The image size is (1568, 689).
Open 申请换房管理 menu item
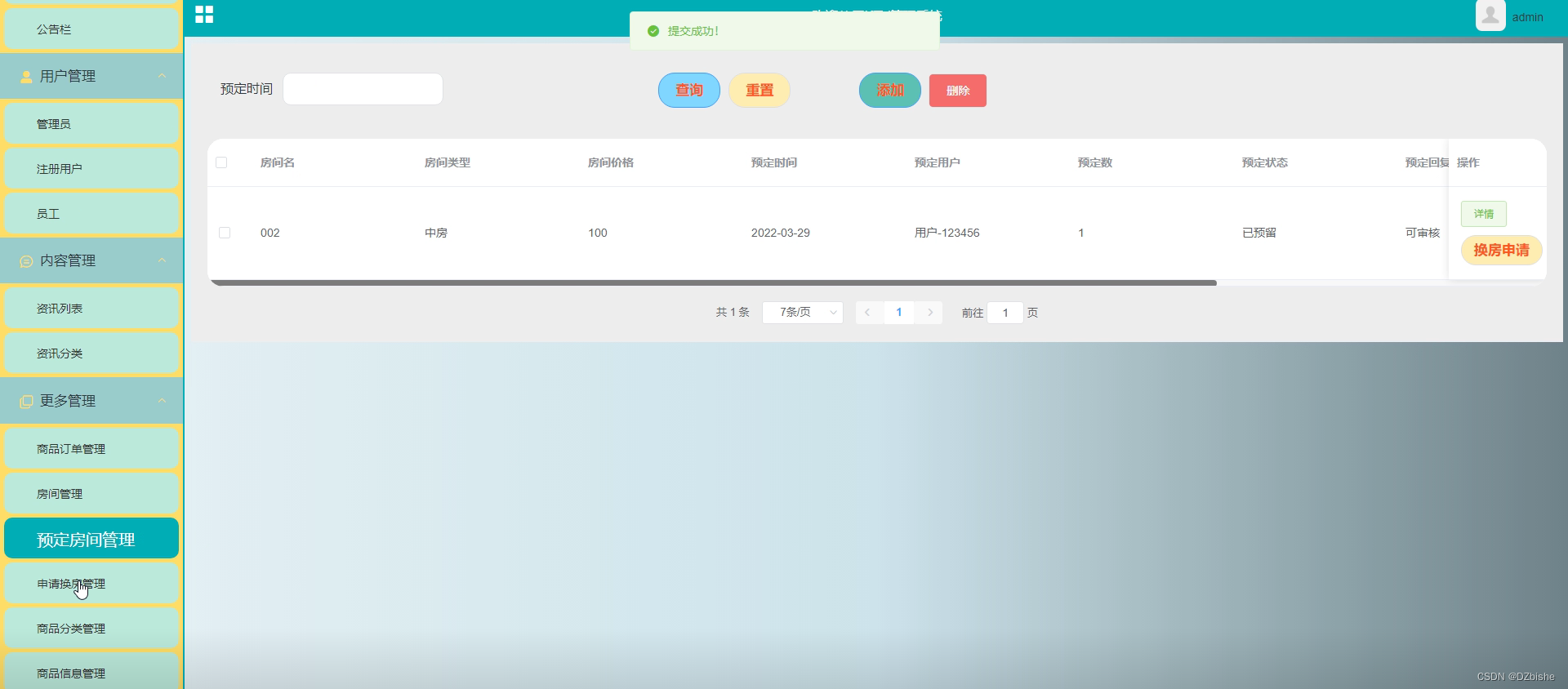coord(91,583)
